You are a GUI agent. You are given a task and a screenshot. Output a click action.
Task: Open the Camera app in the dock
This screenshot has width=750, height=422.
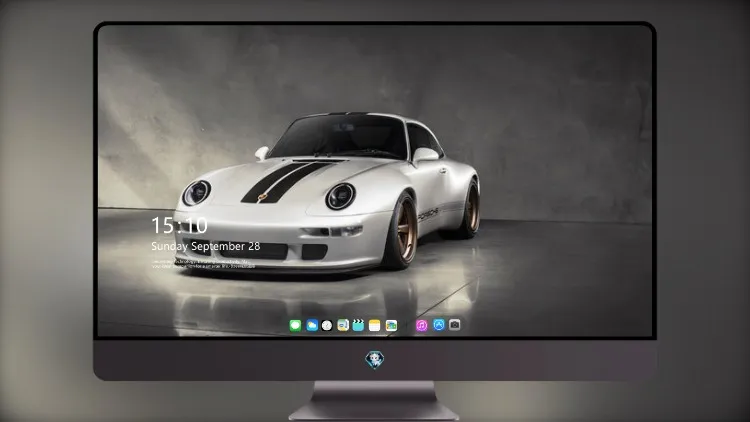click(454, 325)
